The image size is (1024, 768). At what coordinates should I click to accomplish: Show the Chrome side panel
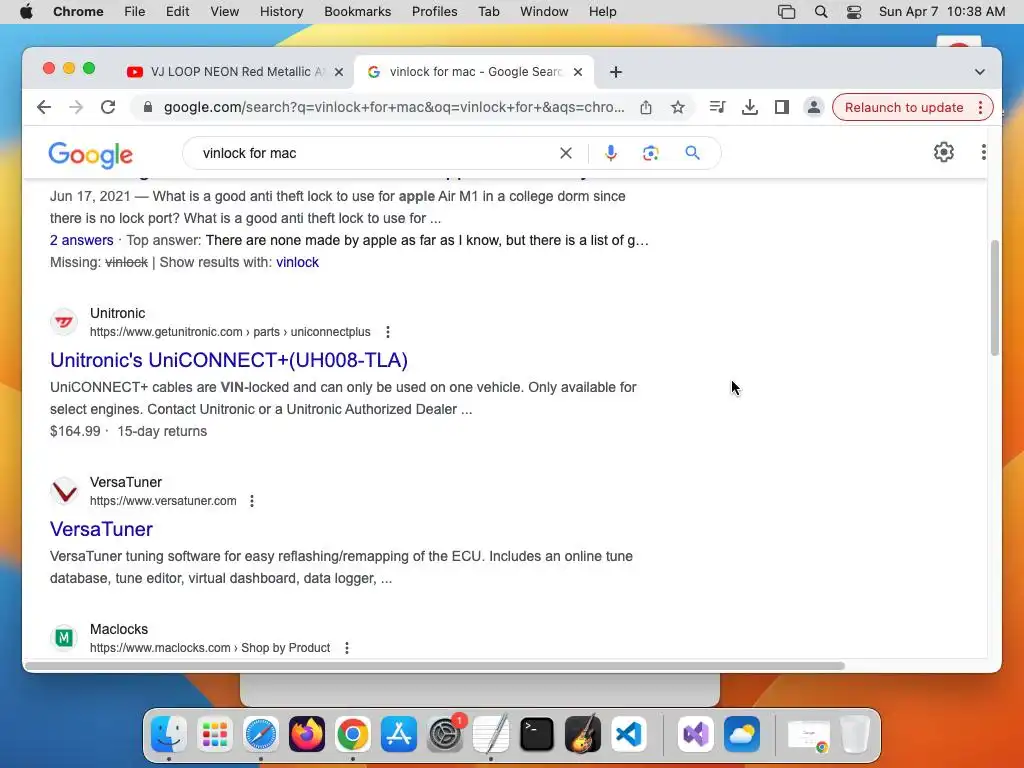(782, 107)
